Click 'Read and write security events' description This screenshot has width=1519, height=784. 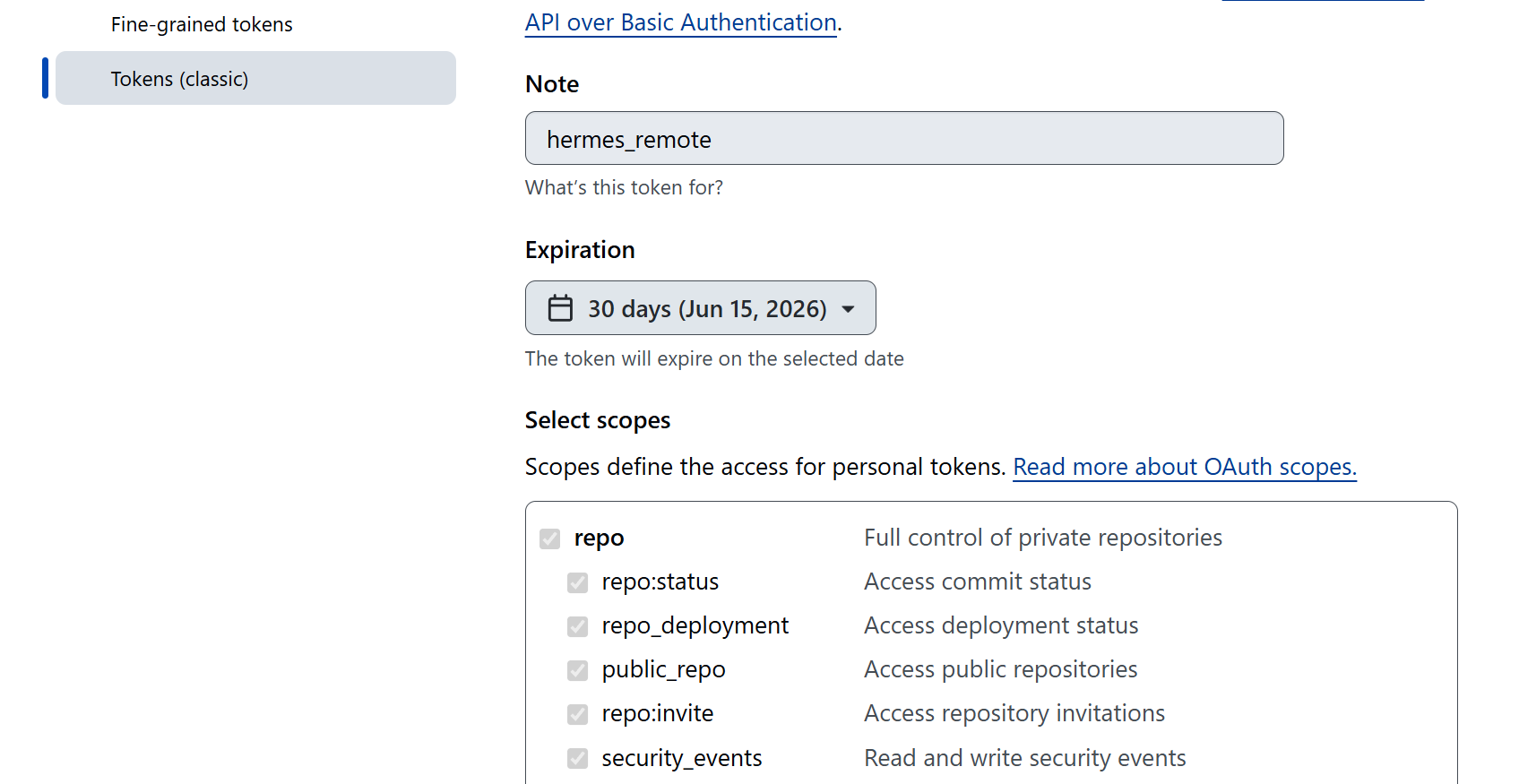(x=1025, y=758)
